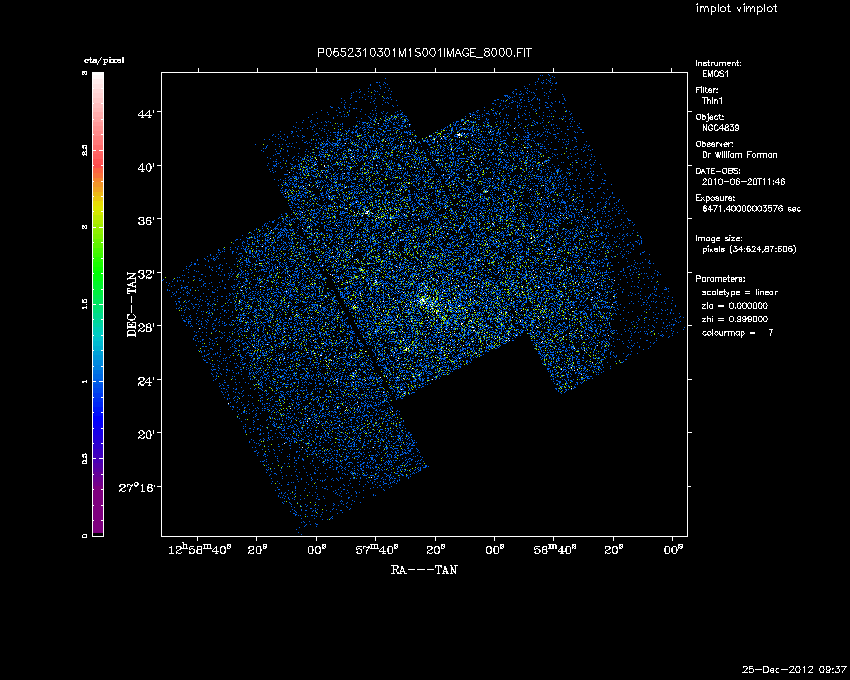The image size is (850, 680).
Task: Click the 57m40s right ascension label
Action: coord(377,550)
